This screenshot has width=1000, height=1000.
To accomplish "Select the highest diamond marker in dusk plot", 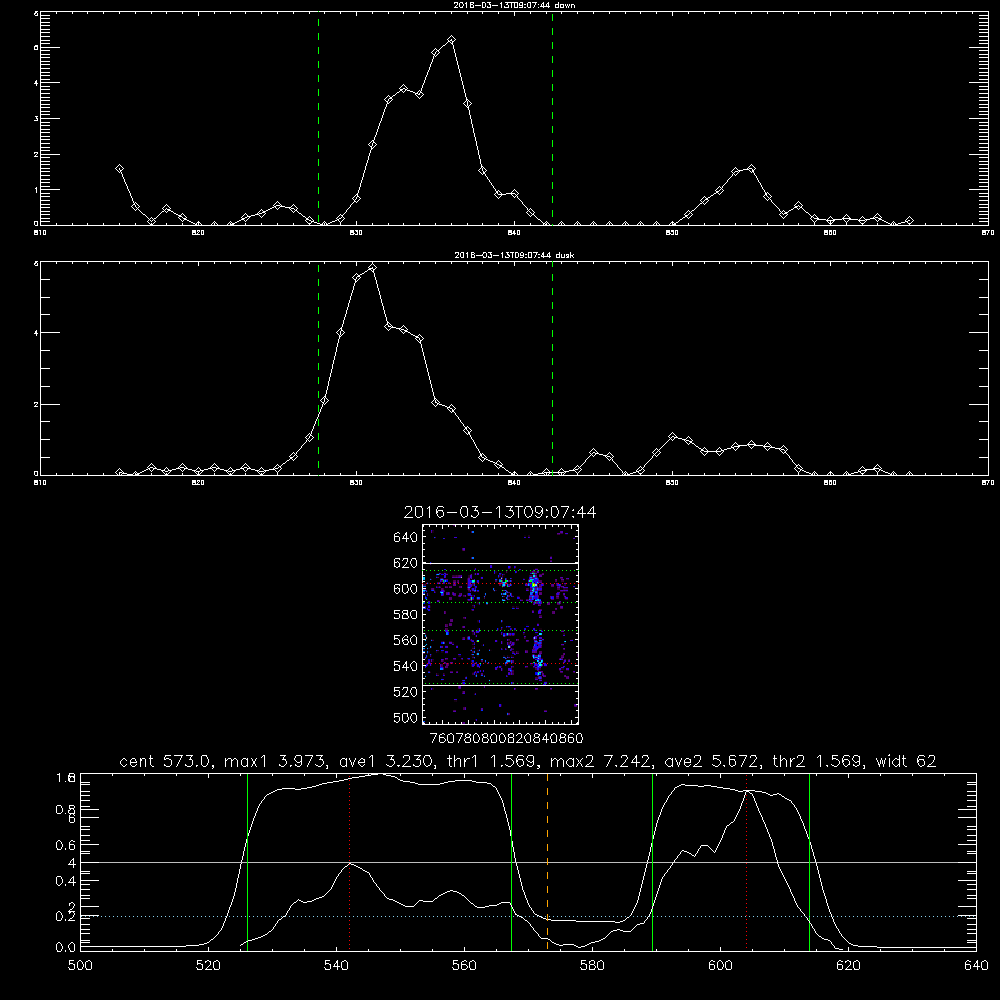I will coord(372,268).
